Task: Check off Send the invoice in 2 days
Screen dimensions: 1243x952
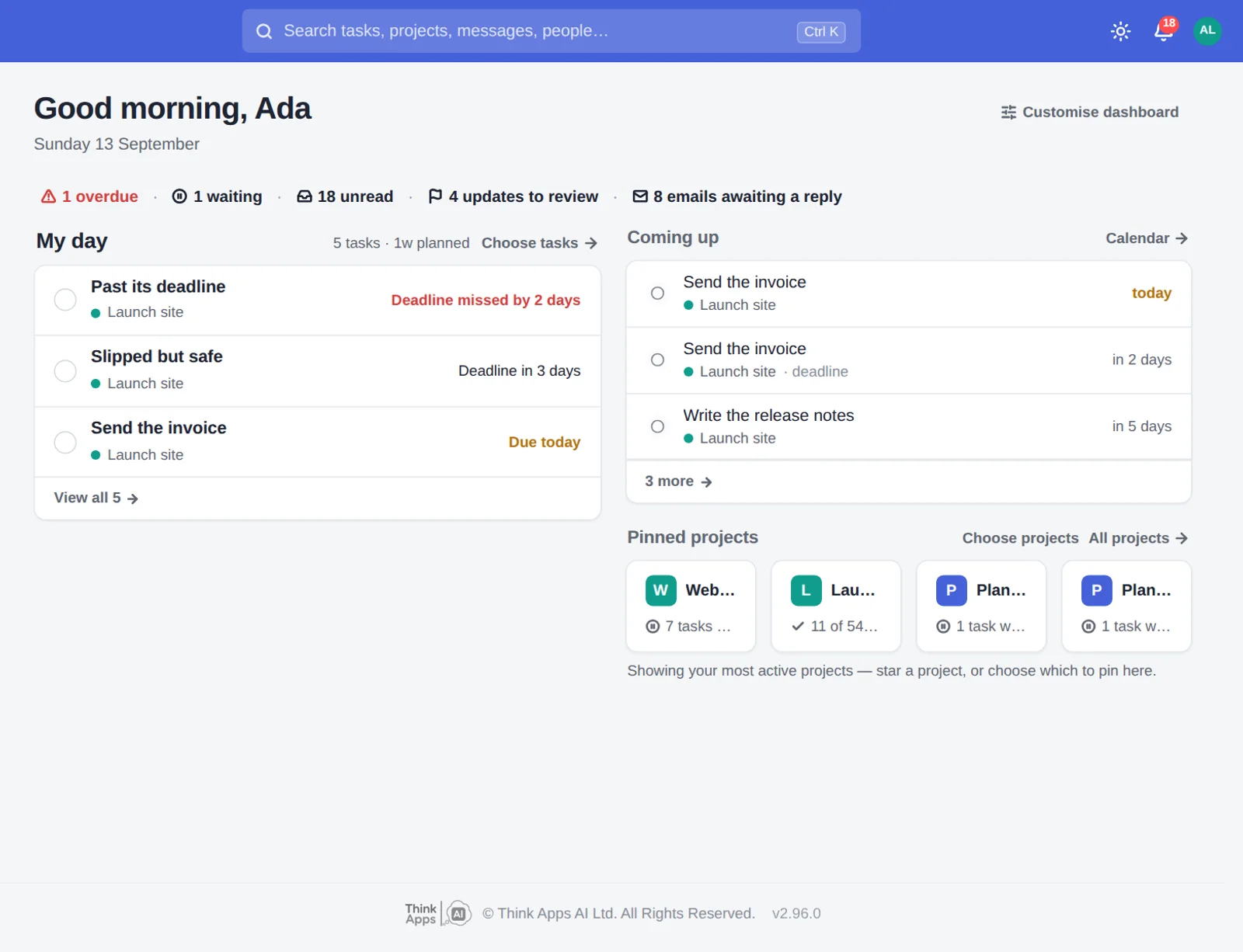Action: pos(657,360)
